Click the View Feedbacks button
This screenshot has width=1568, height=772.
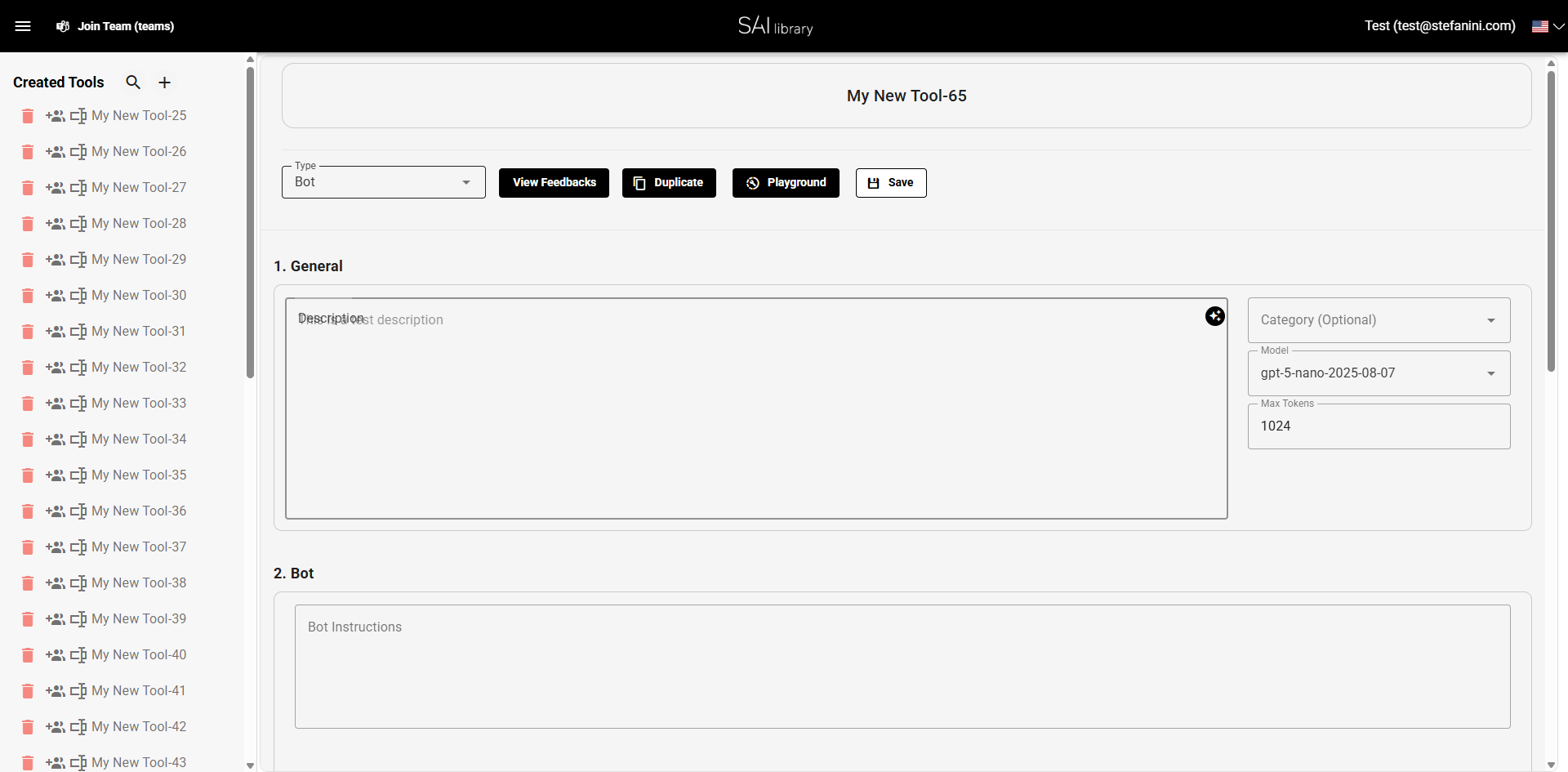pos(554,183)
